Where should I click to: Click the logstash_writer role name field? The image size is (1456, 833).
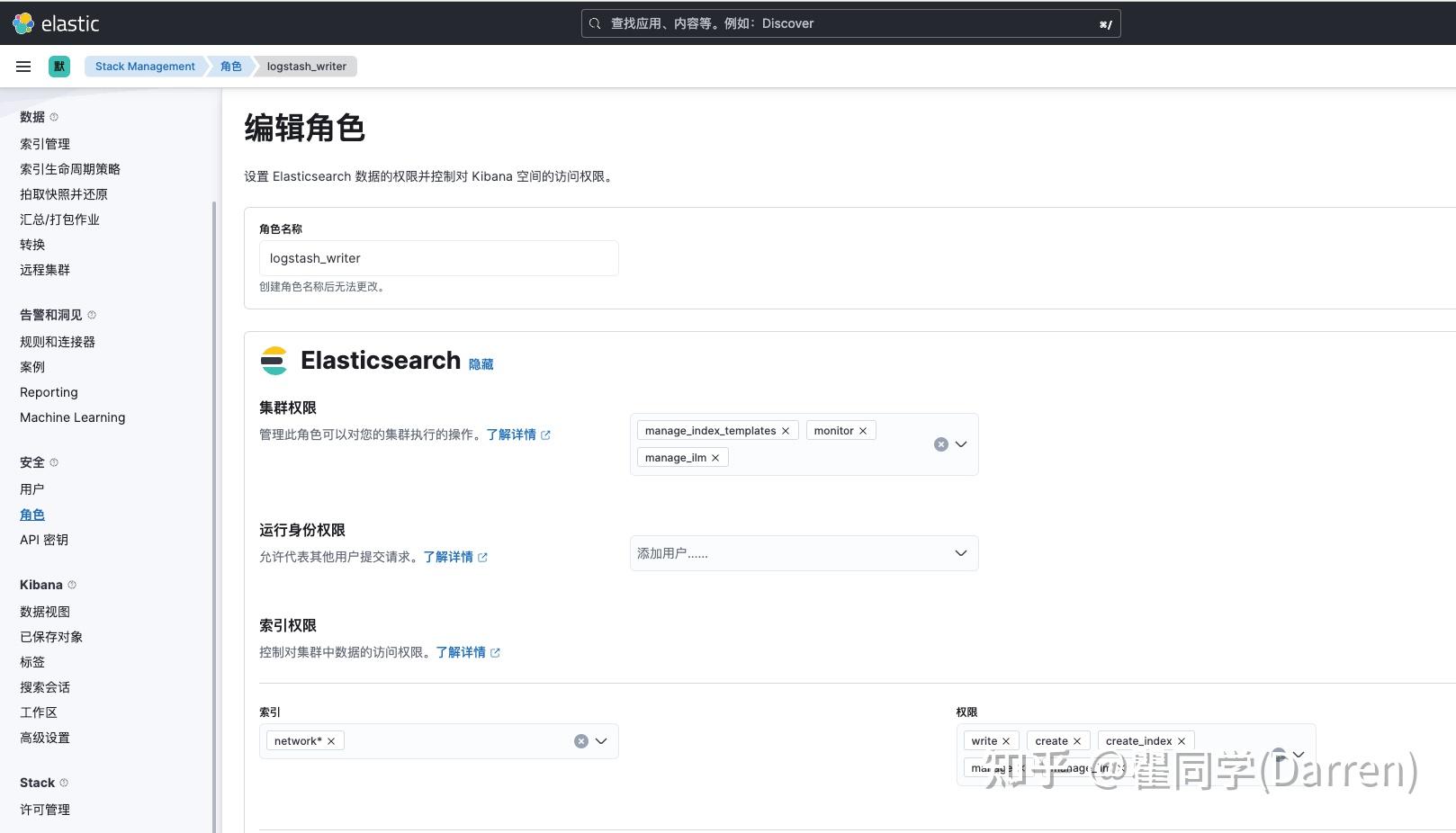438,258
